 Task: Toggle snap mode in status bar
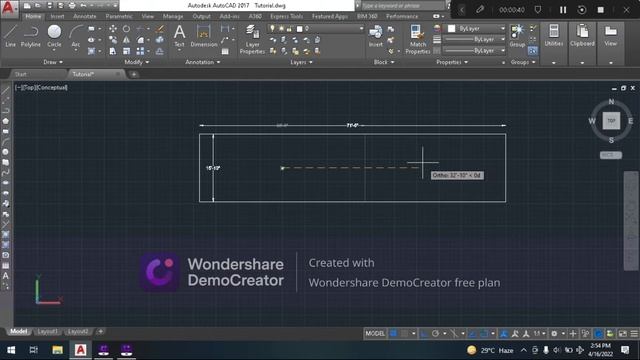(404, 333)
